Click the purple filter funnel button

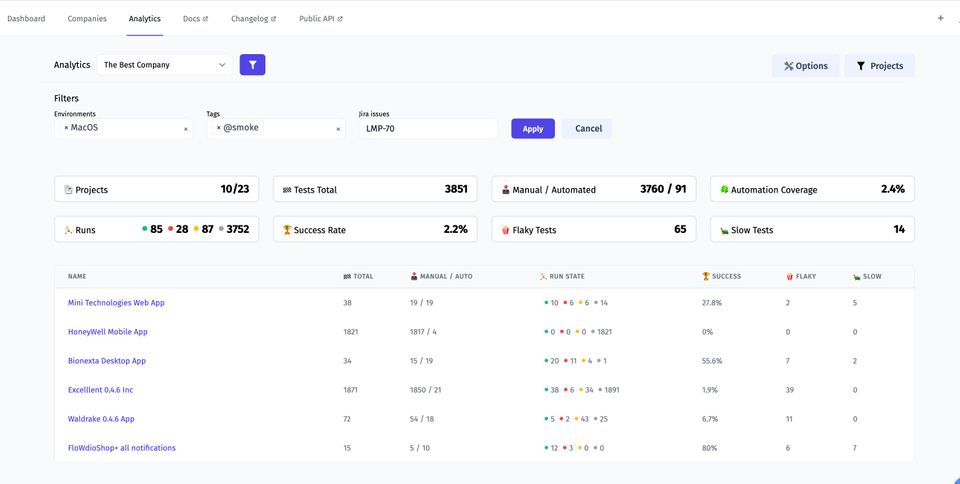[252, 65]
